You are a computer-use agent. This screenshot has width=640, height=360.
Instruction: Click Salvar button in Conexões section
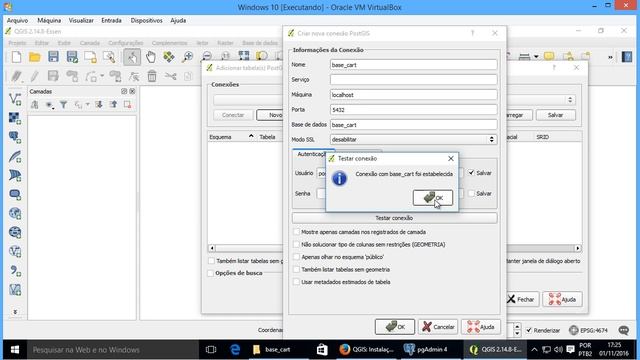coord(556,115)
